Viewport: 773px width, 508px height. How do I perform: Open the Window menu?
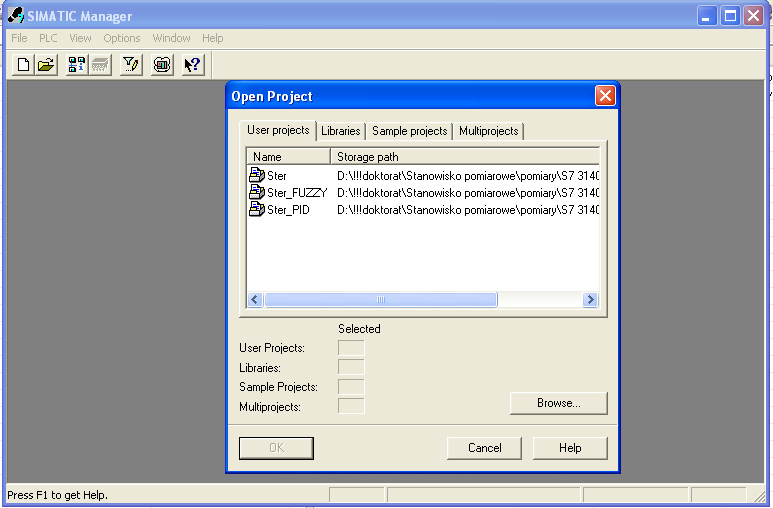coord(171,38)
